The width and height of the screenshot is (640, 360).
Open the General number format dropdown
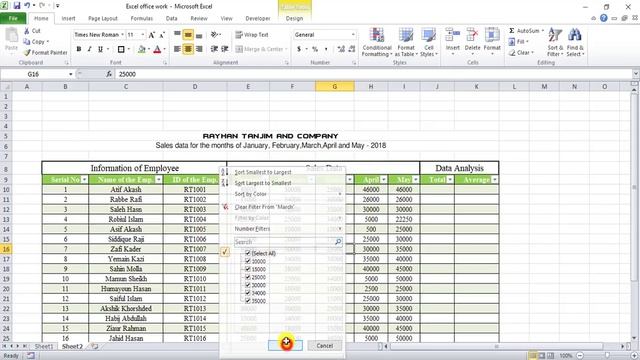(353, 35)
